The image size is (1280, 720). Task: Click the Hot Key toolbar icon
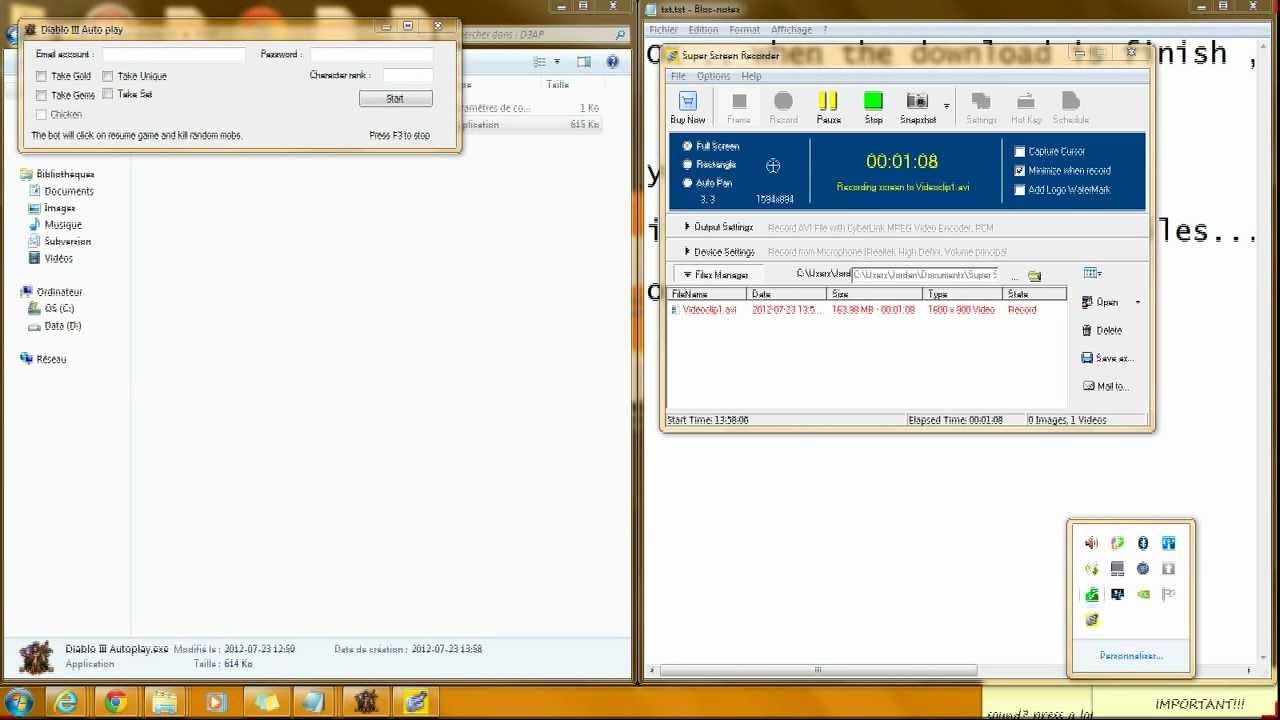click(x=1026, y=101)
